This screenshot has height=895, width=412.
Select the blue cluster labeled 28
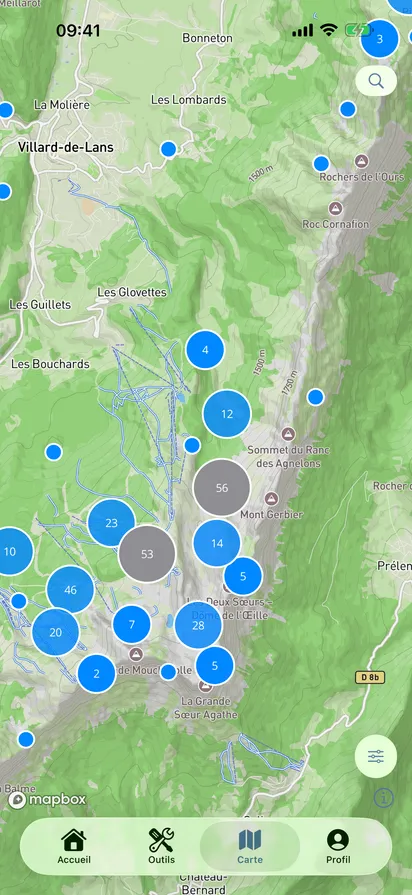198,625
